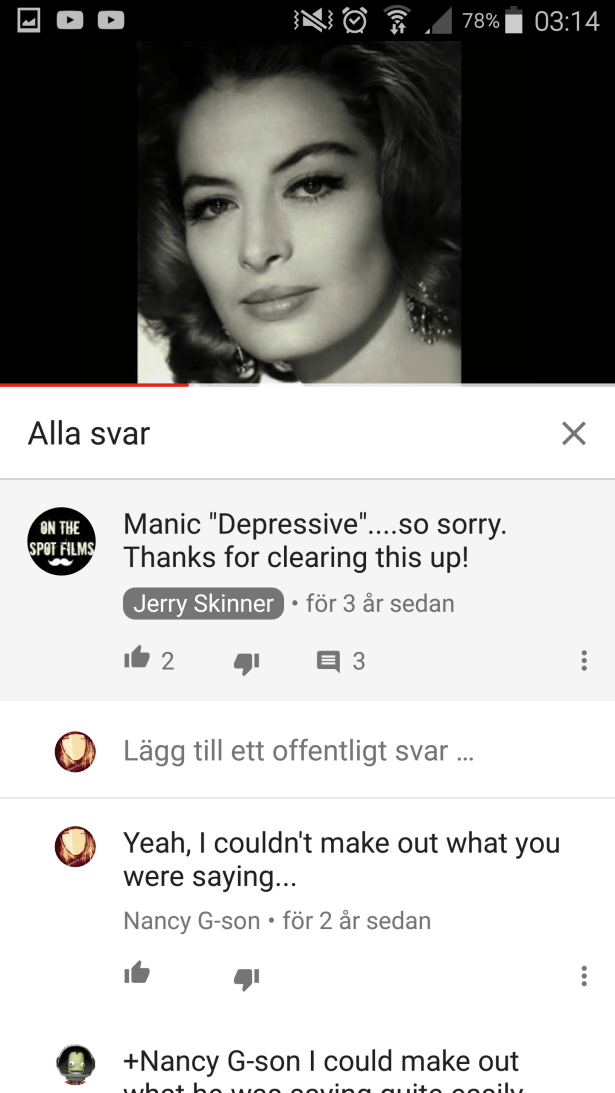Image resolution: width=615 pixels, height=1093 pixels.
Task: Open replies icon showing 3 replies
Action: [x=328, y=661]
